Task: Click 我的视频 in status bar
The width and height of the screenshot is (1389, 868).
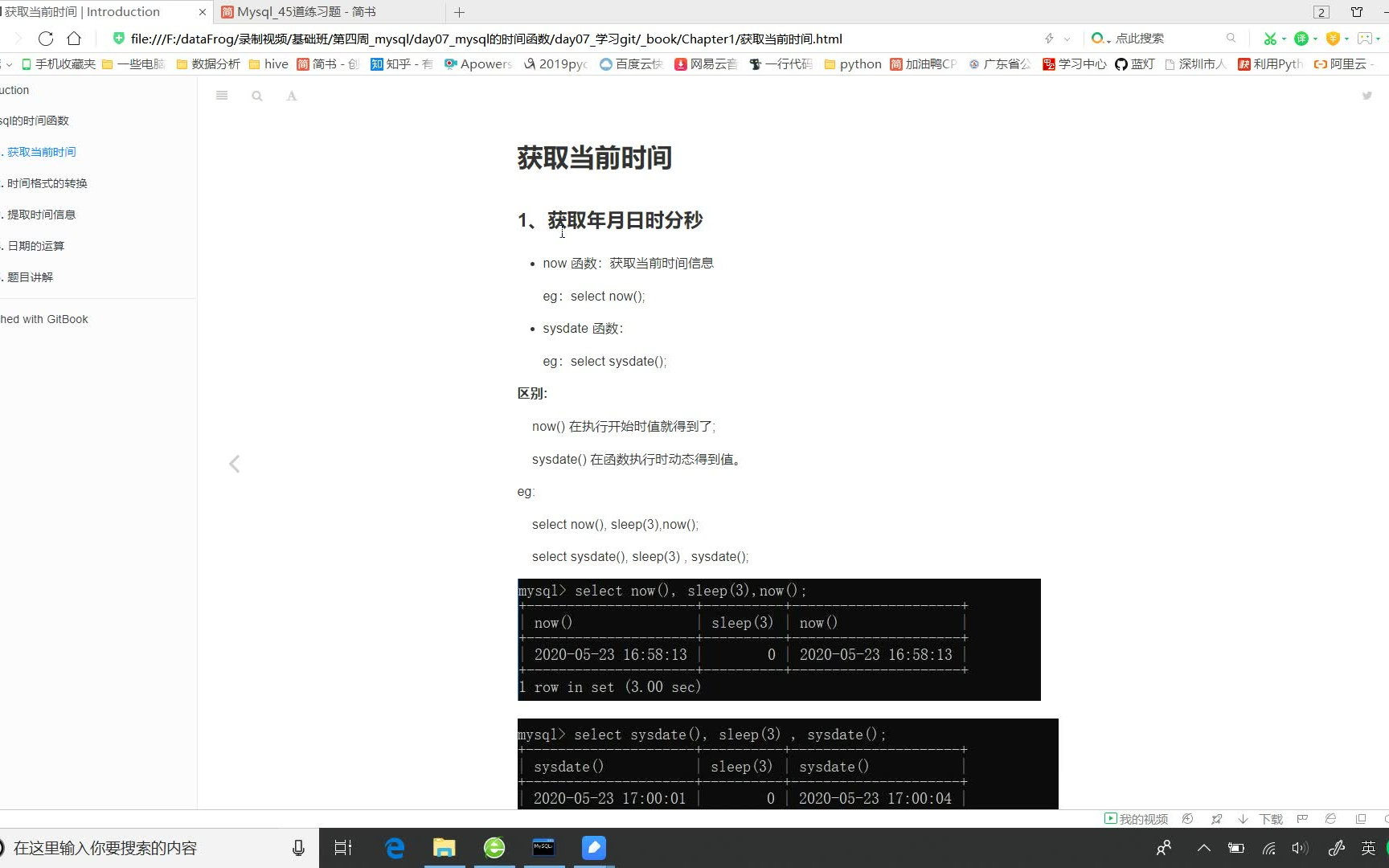Action: tap(1136, 819)
